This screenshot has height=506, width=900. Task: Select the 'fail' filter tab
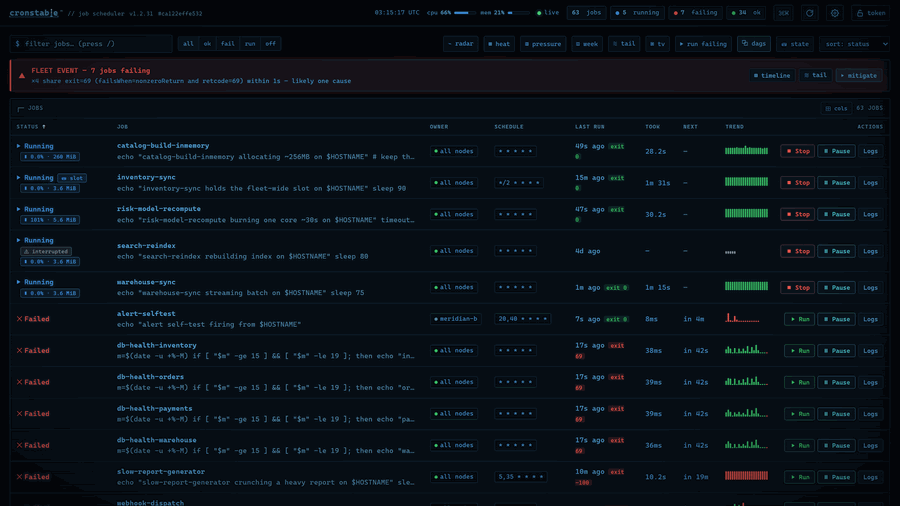228,44
